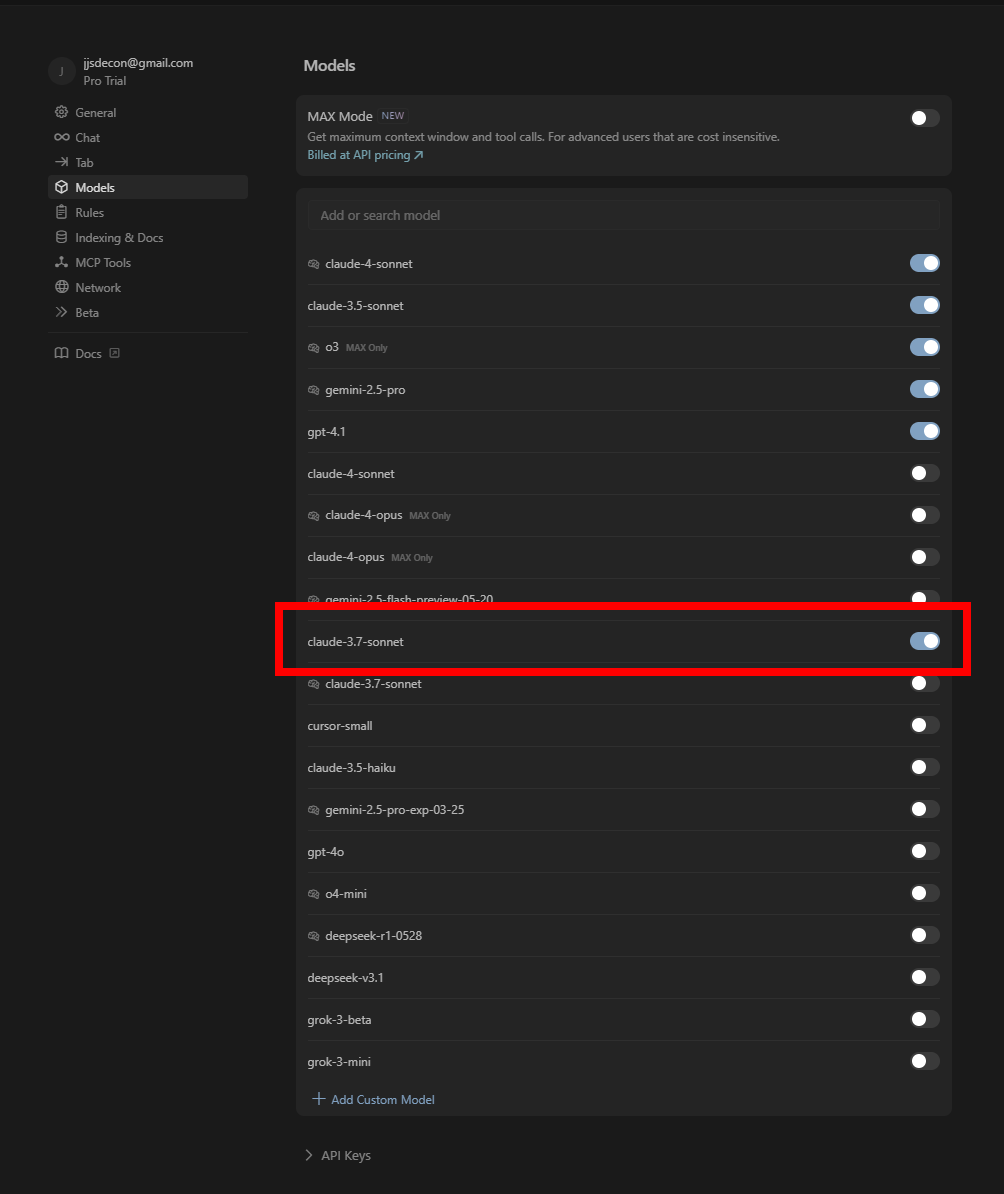
Task: Open the Beta settings section
Action: pyautogui.click(x=148, y=312)
